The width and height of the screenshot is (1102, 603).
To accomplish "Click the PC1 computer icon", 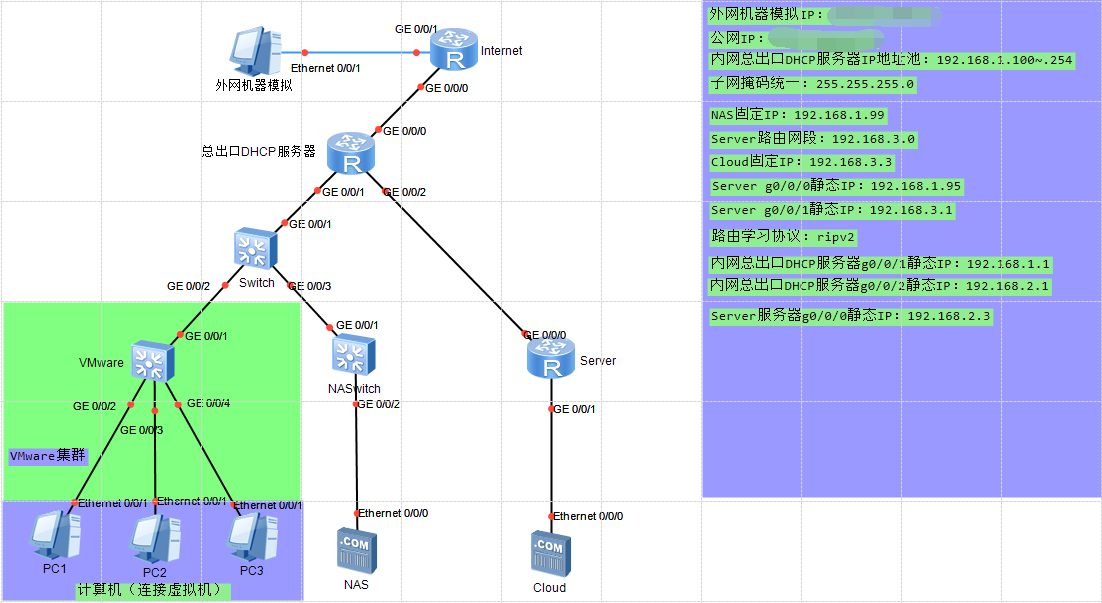I will tap(55, 536).
